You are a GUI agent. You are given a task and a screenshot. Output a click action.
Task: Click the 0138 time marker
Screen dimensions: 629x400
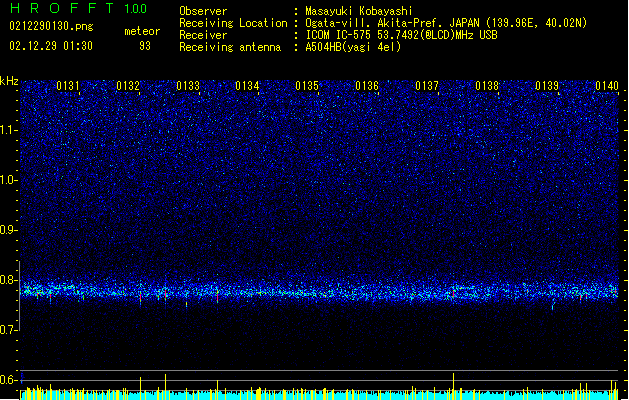487,86
